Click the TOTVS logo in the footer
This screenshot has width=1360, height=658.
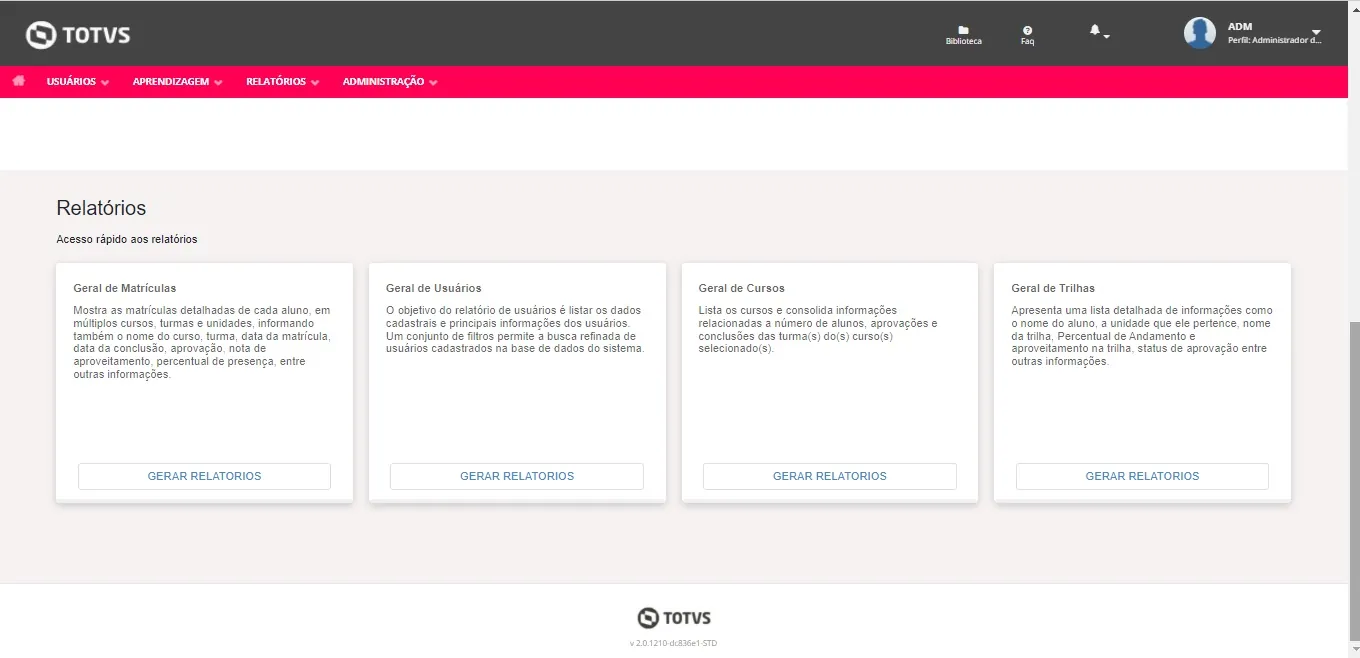click(x=674, y=617)
